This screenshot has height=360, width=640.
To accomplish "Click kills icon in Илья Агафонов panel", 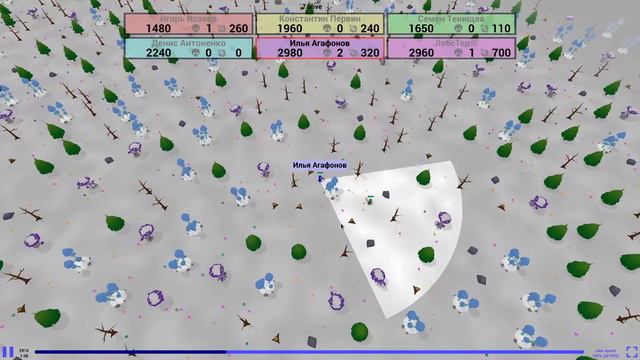I will [327, 53].
